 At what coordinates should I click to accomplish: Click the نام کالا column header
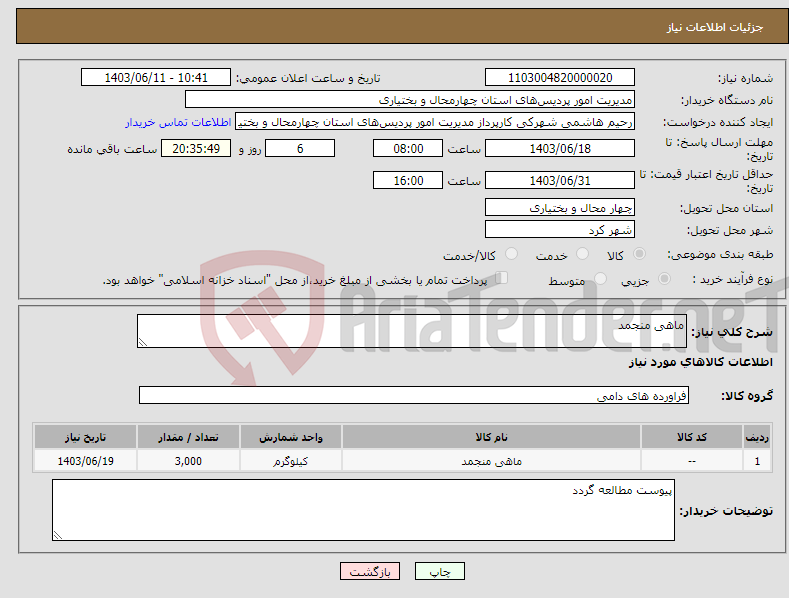click(x=492, y=437)
